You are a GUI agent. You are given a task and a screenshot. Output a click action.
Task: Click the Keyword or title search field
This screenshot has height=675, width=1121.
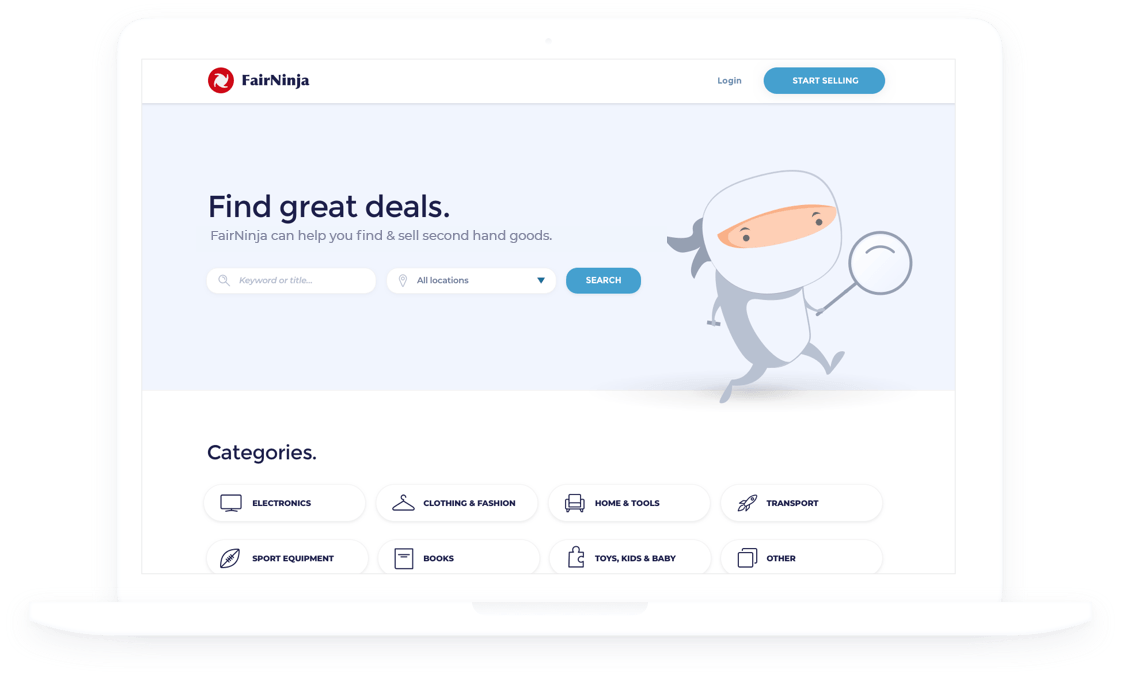tap(291, 280)
